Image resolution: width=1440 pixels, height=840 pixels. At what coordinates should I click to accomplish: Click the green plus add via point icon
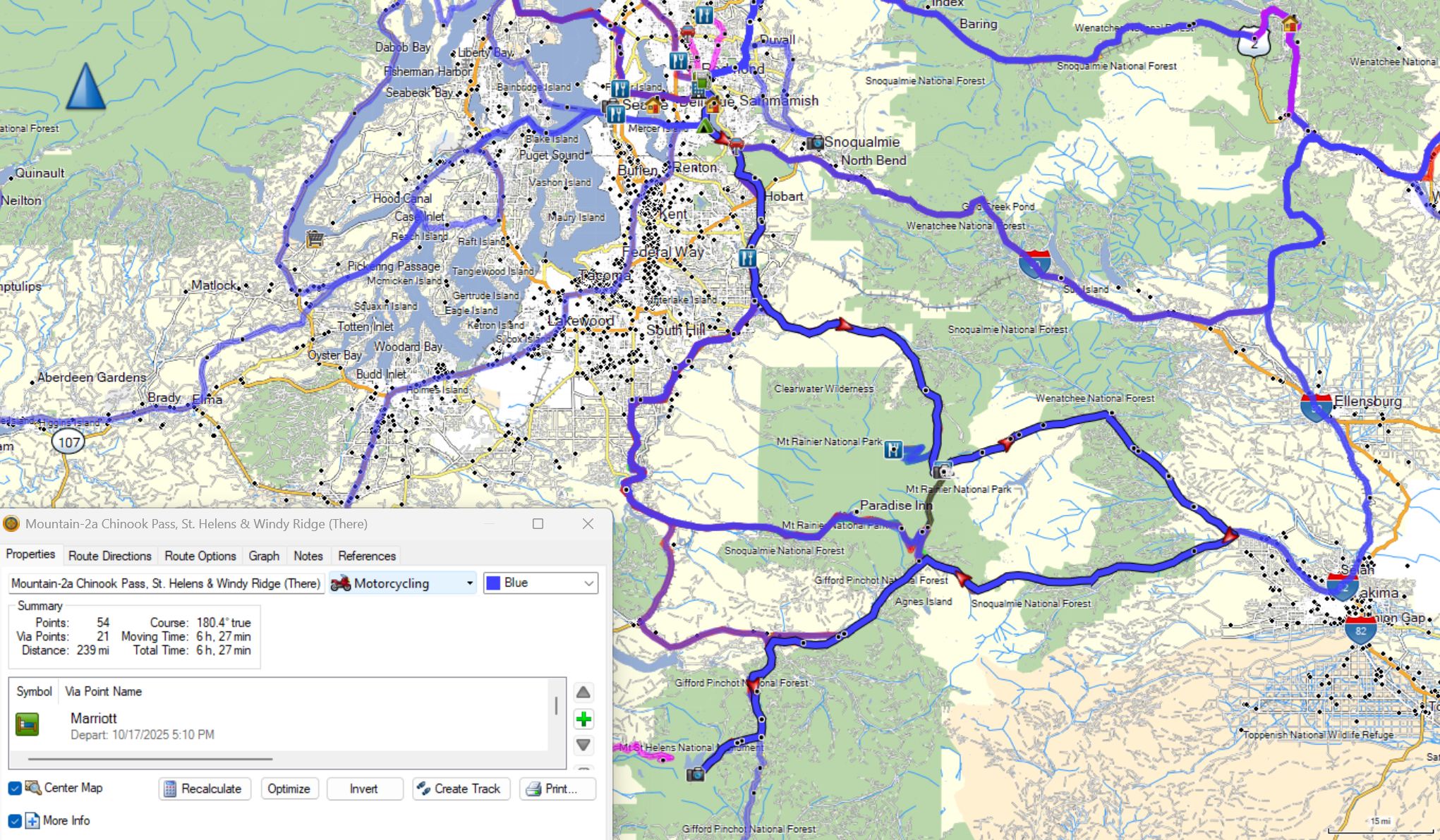tap(583, 719)
